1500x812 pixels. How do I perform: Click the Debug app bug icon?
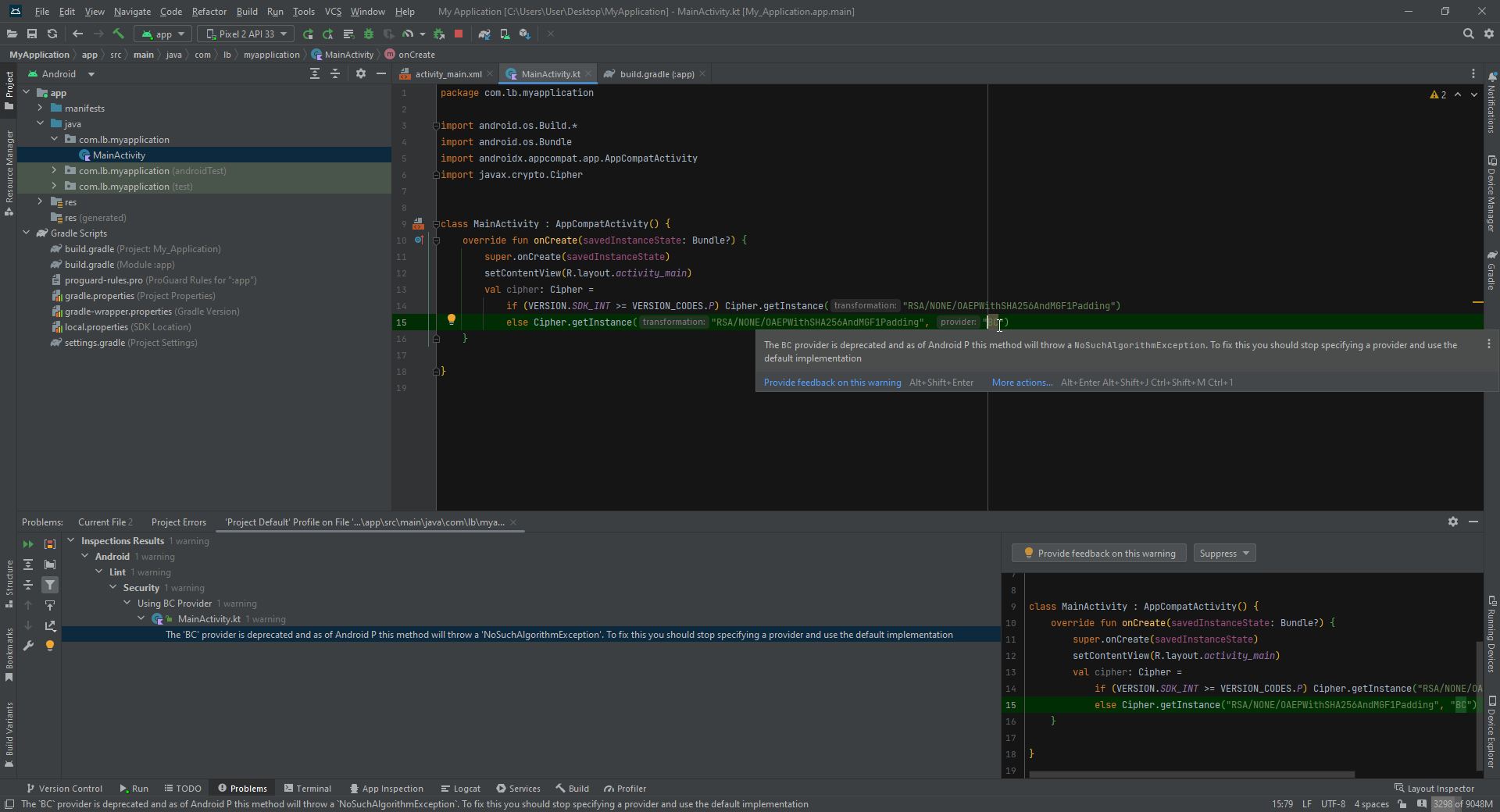coord(369,34)
